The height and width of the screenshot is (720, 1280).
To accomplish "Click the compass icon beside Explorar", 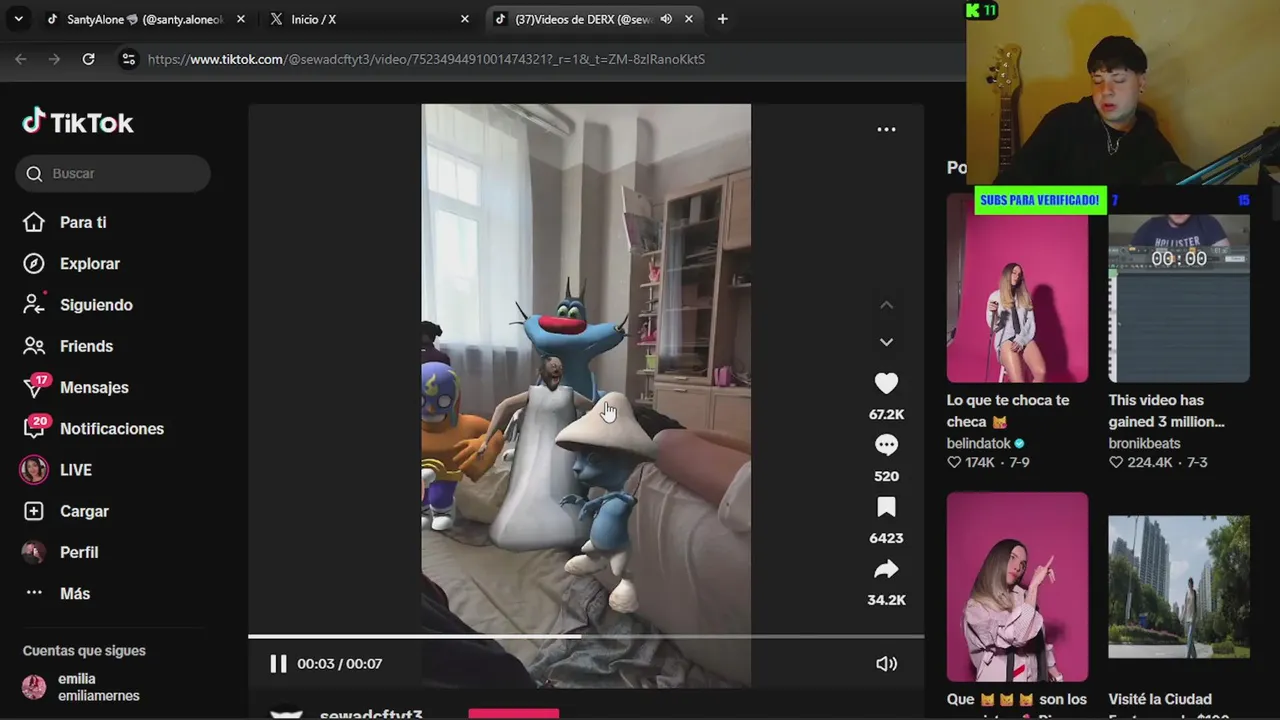I will pyautogui.click(x=34, y=264).
